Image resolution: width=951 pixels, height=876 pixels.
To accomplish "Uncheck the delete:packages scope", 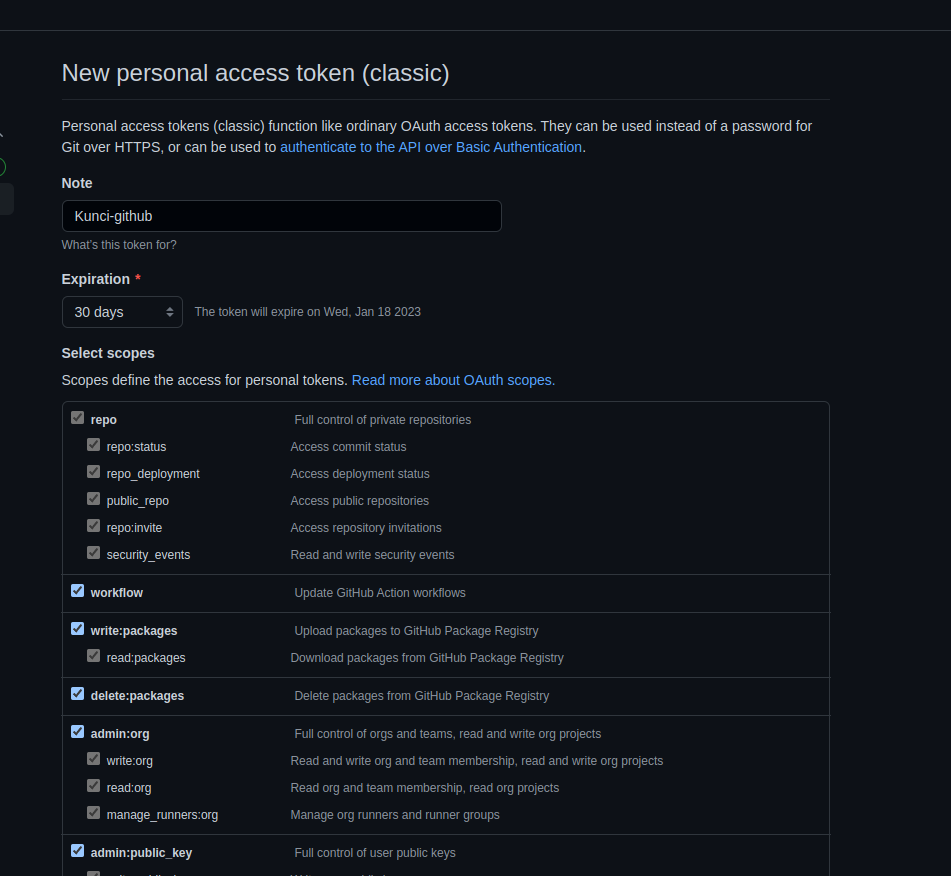I will 77,693.
